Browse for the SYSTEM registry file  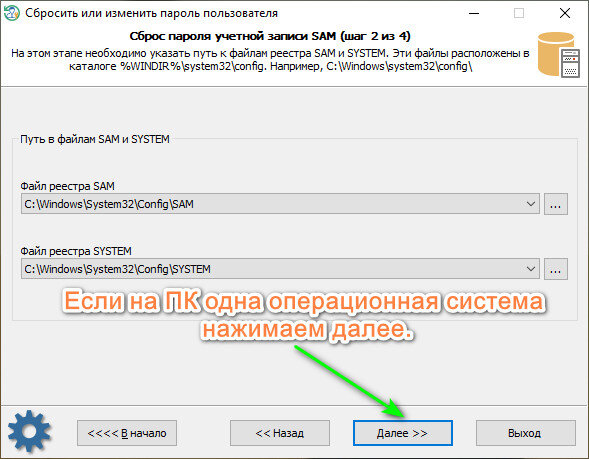[556, 269]
